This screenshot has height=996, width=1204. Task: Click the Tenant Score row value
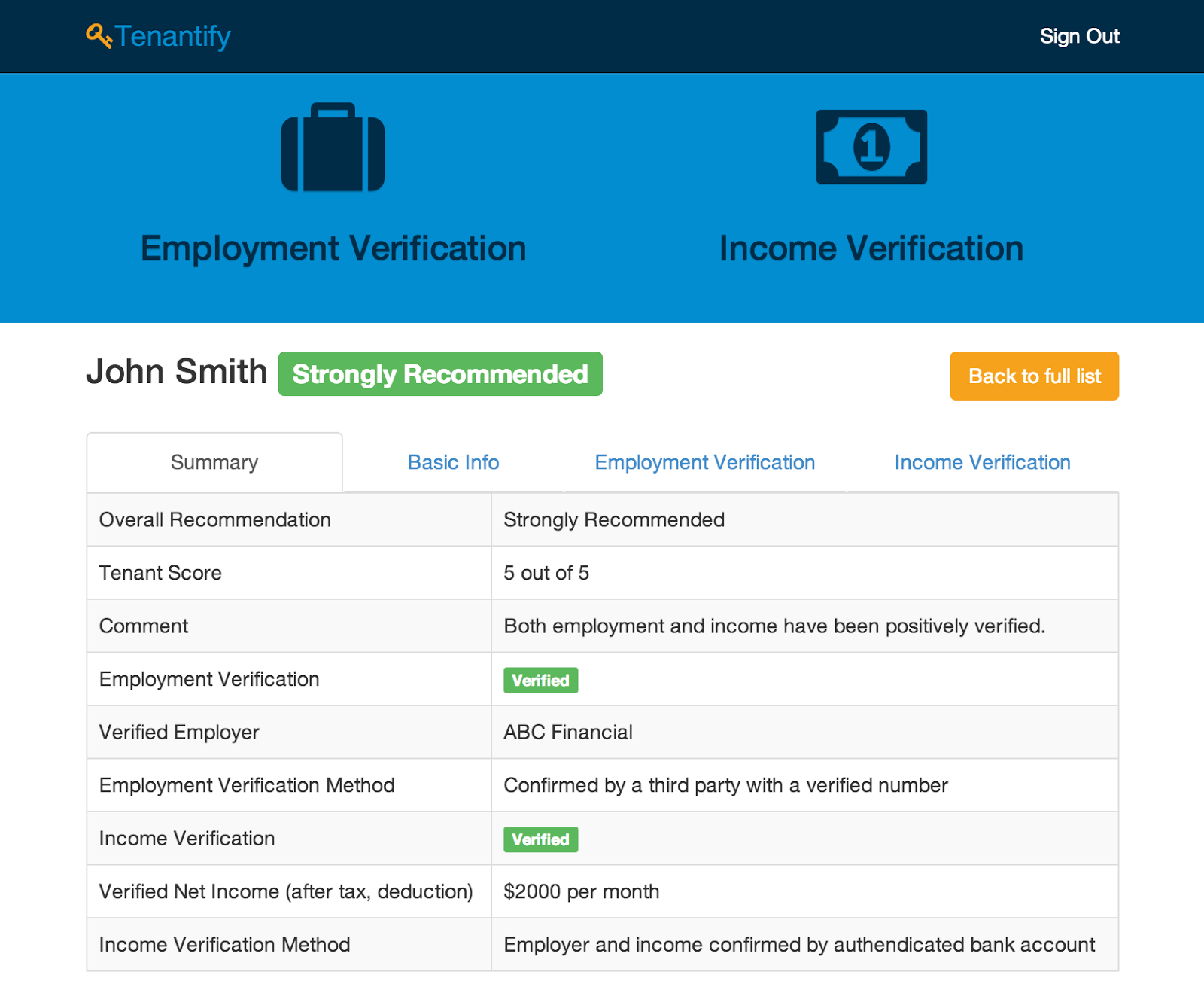click(546, 574)
